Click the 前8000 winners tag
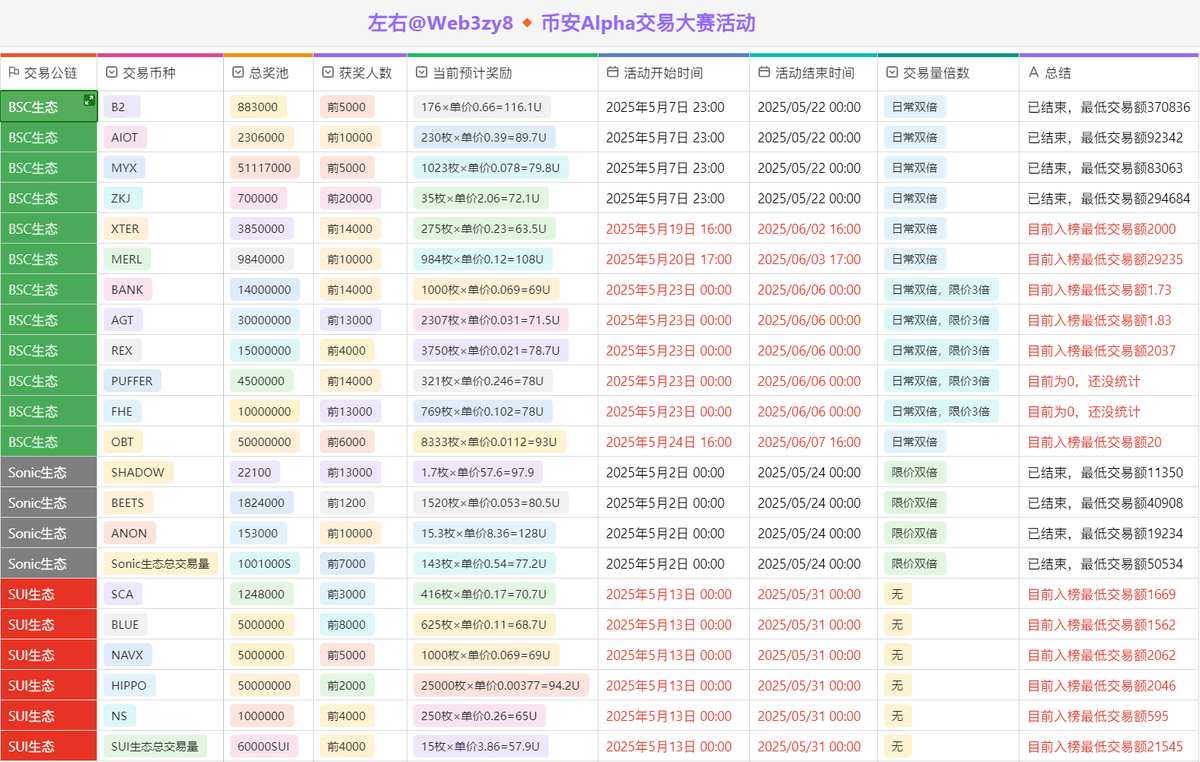Image resolution: width=1200 pixels, height=762 pixels. 347,625
